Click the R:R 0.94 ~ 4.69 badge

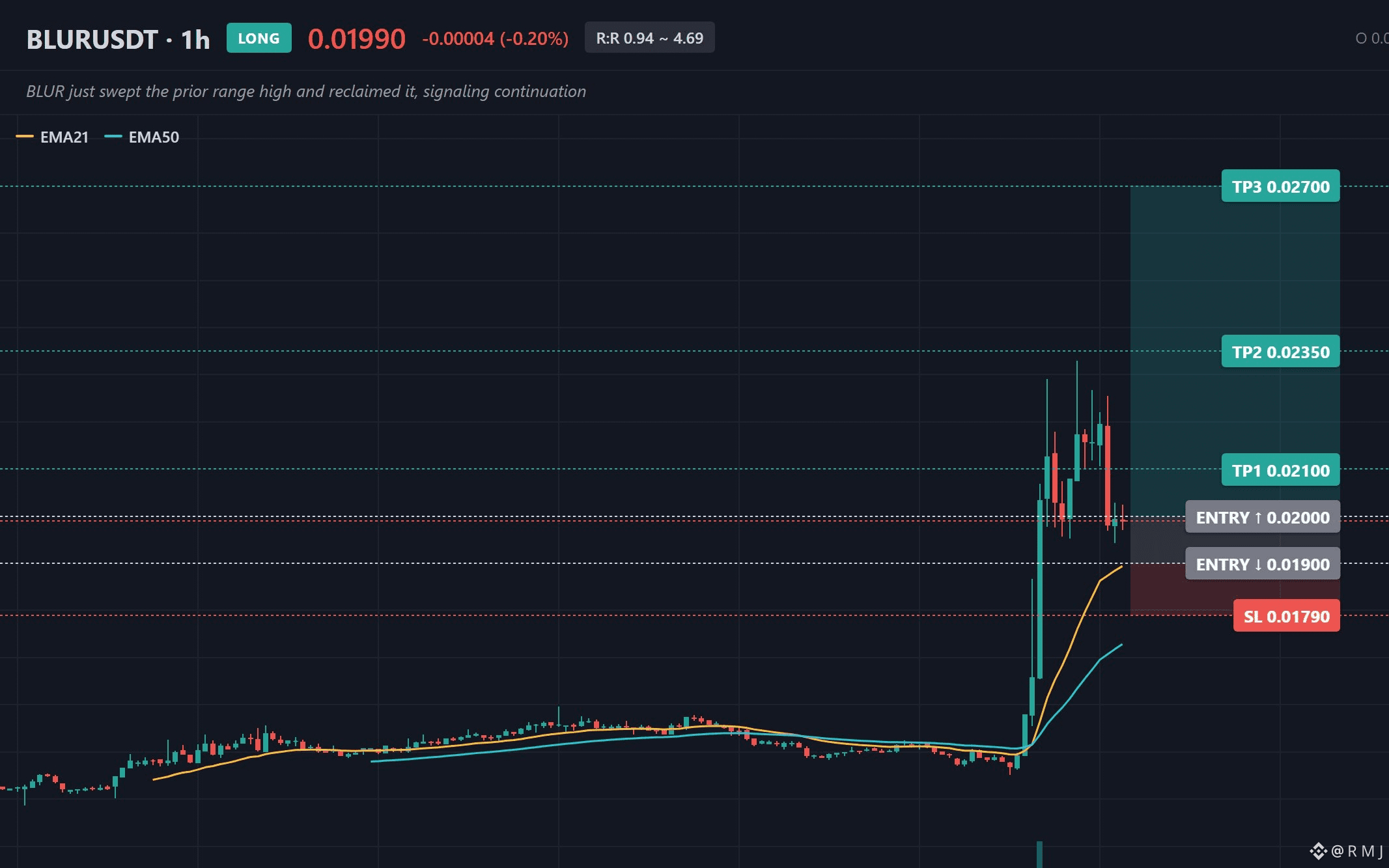pyautogui.click(x=649, y=38)
